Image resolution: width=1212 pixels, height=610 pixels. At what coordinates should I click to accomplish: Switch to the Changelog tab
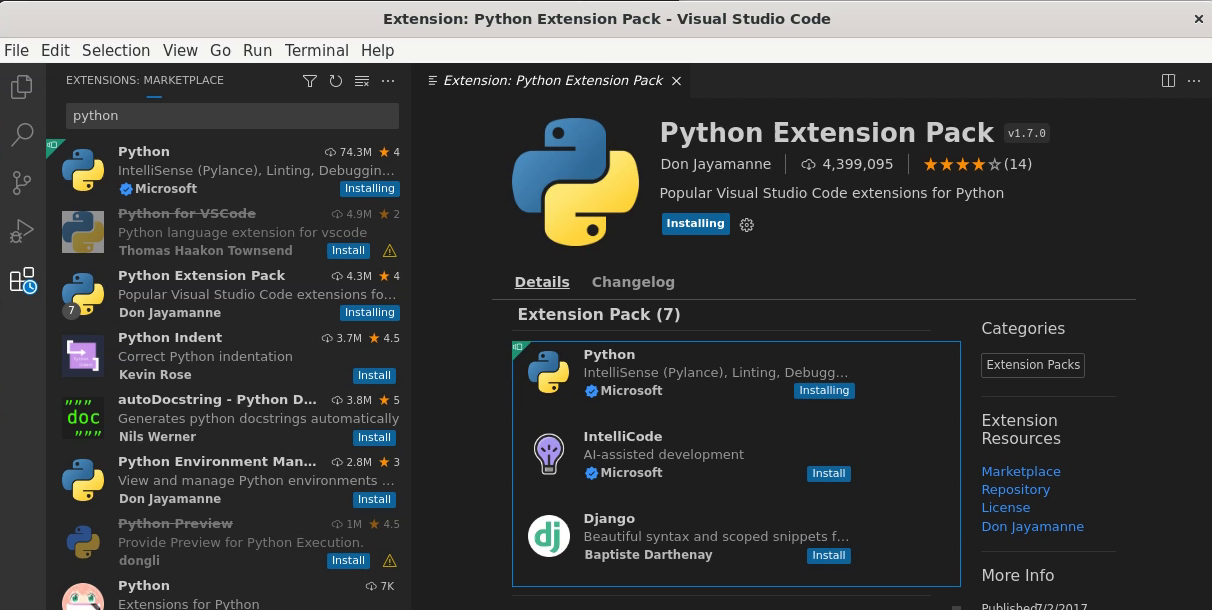[633, 282]
